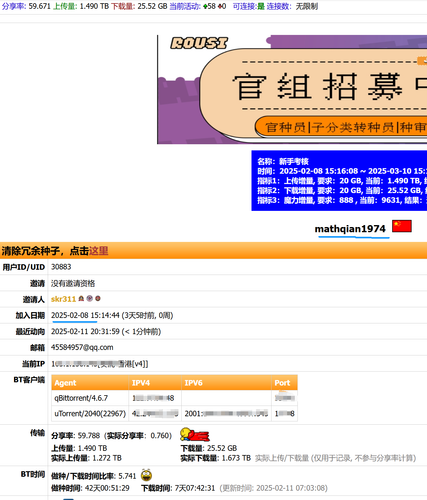Click the 实际下载量 1.673 TB text
This screenshot has height=500, width=427.
(x=216, y=458)
